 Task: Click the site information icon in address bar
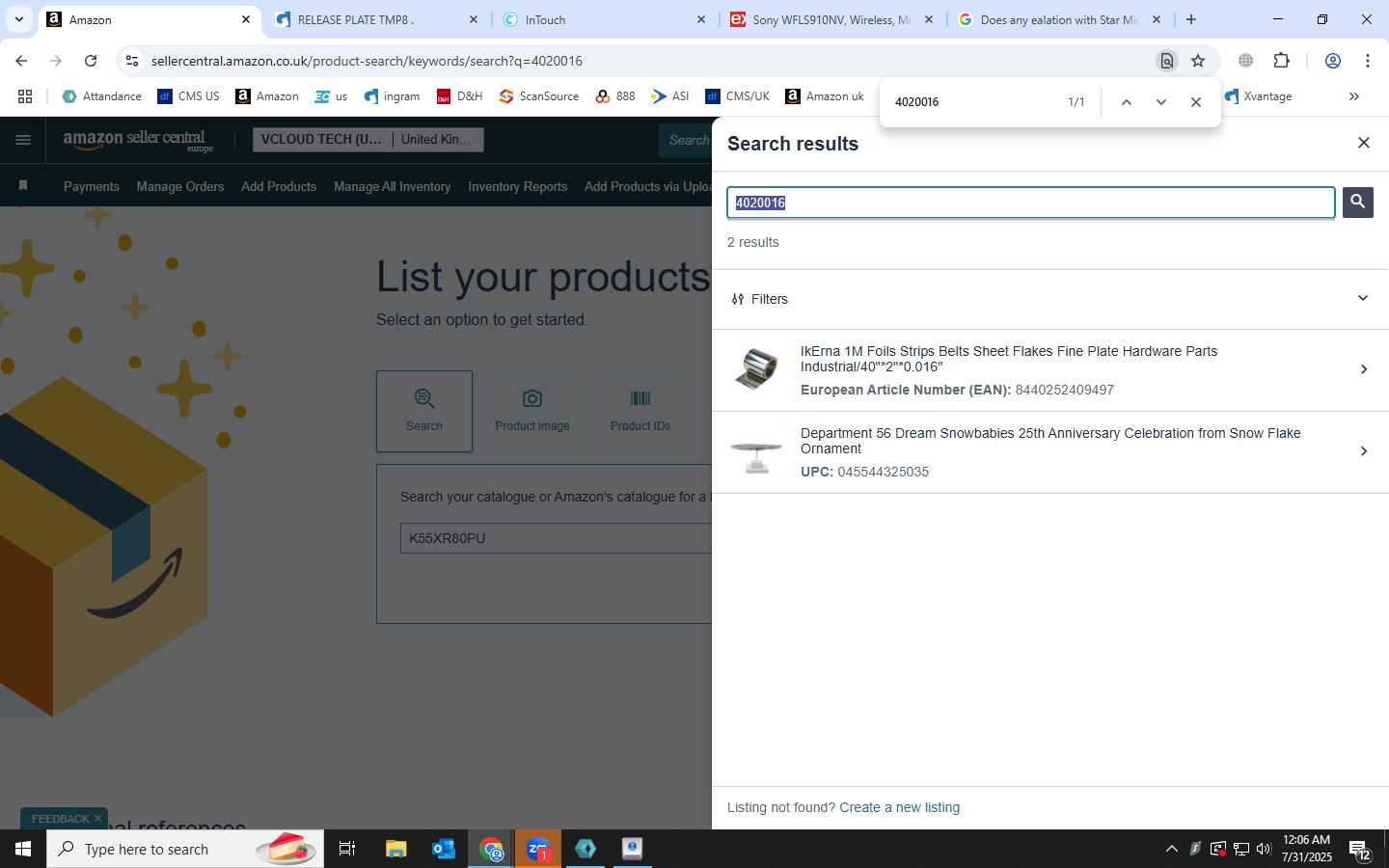coord(132,61)
